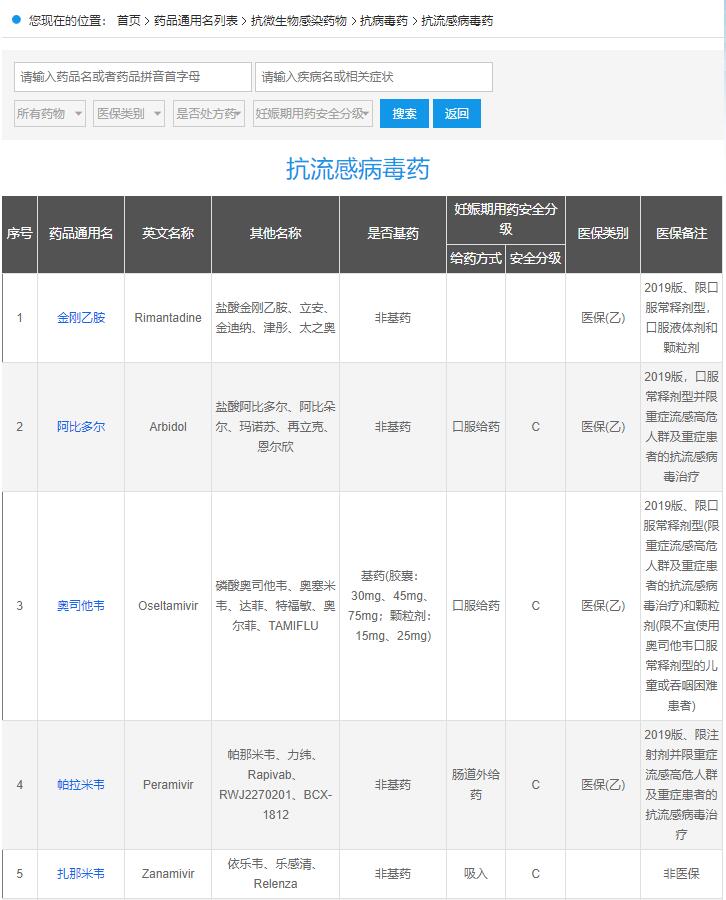Click the 给药方式 sub-header
The width and height of the screenshot is (726, 900).
click(x=476, y=258)
